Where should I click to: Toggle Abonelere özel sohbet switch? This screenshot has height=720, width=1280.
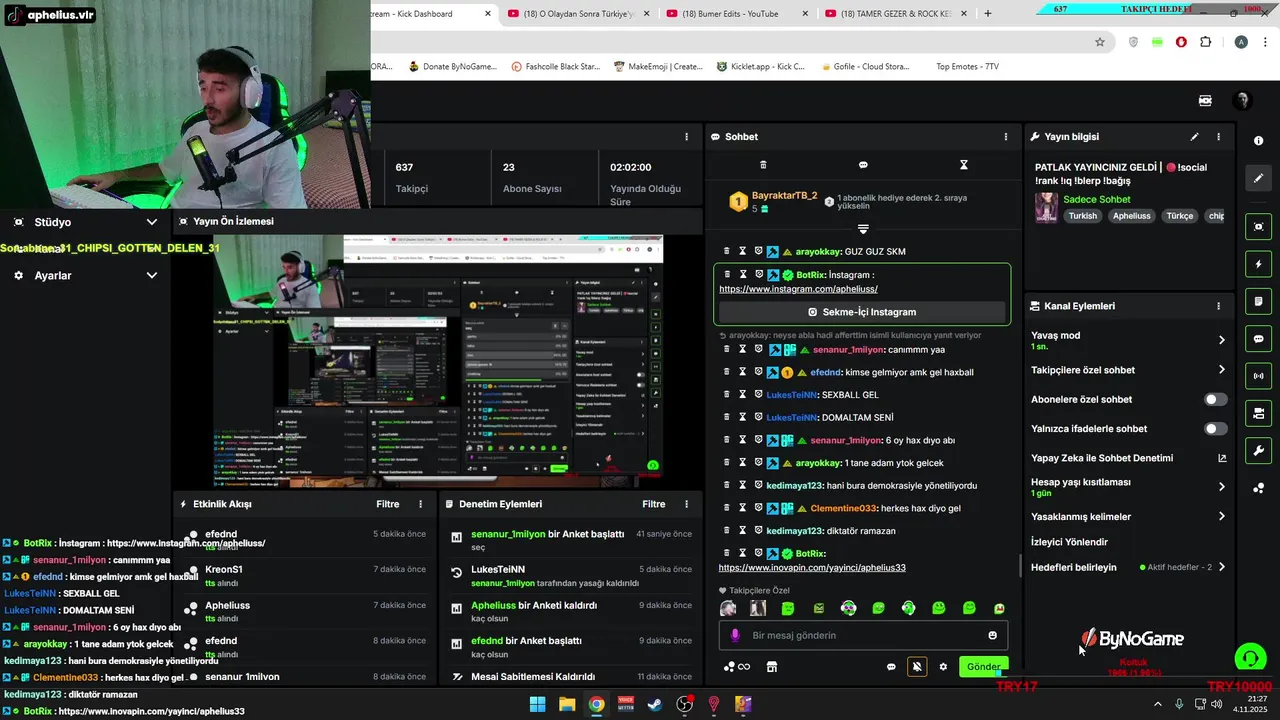(1215, 399)
